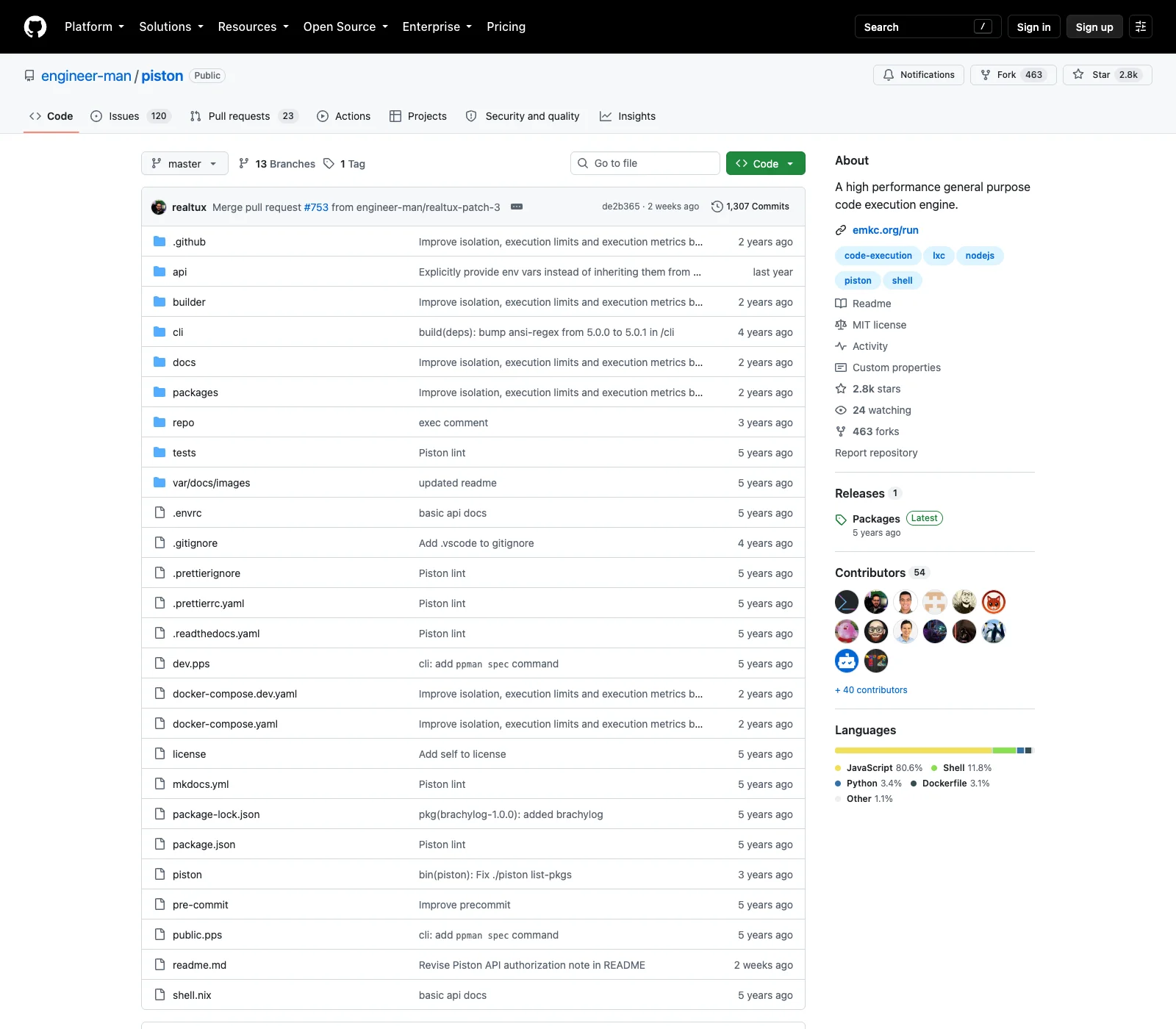The height and width of the screenshot is (1029, 1176).
Task: Open docker-compose.yaml file
Action: (225, 724)
